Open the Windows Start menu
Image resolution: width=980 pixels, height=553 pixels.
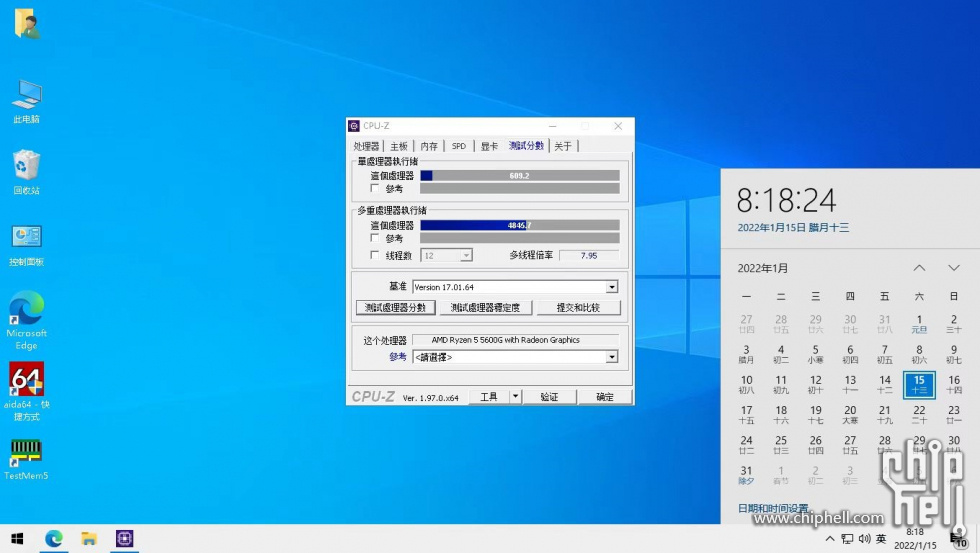point(17,539)
